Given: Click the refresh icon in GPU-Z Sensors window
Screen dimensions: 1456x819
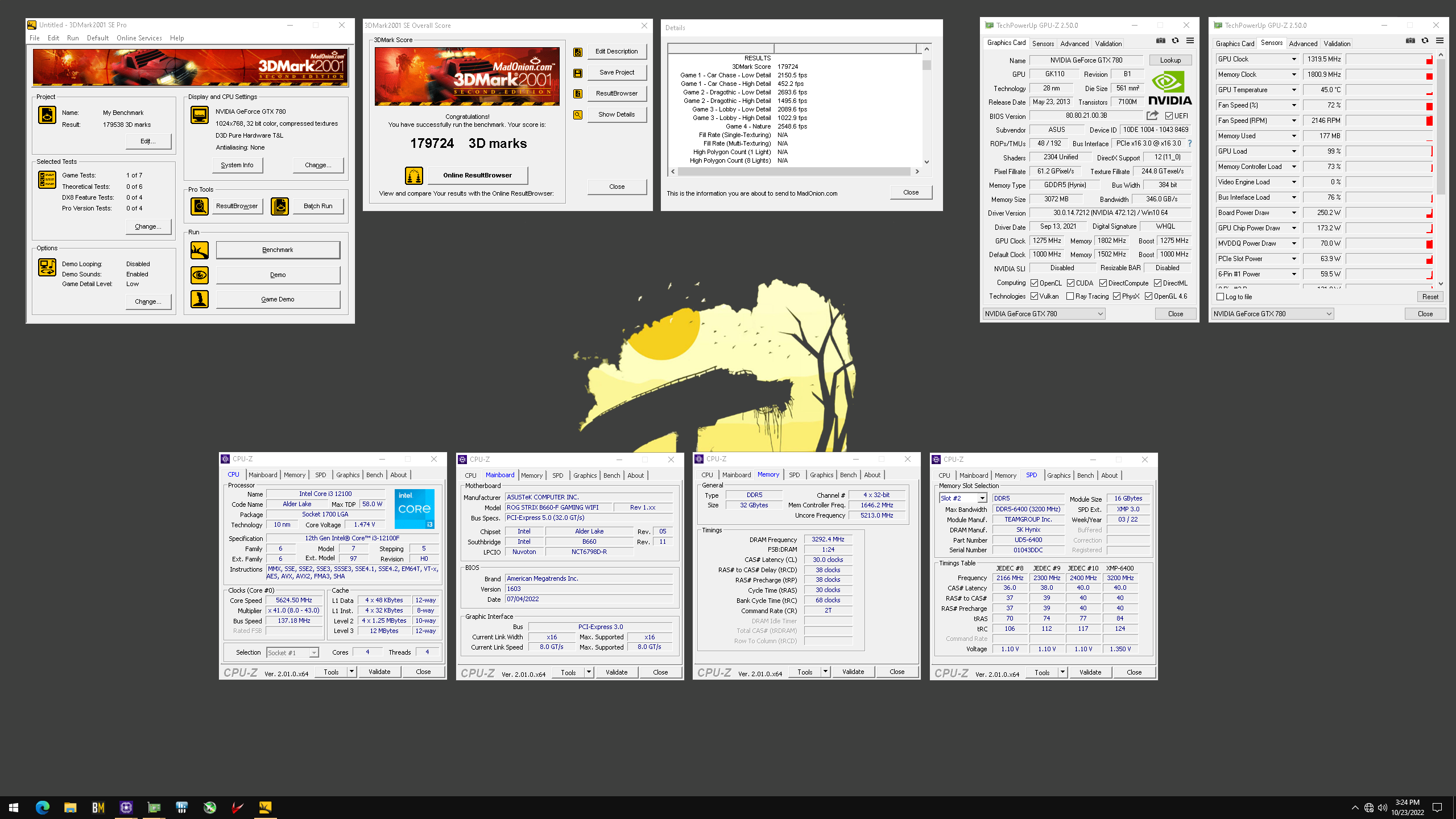Looking at the screenshot, I should (1425, 41).
